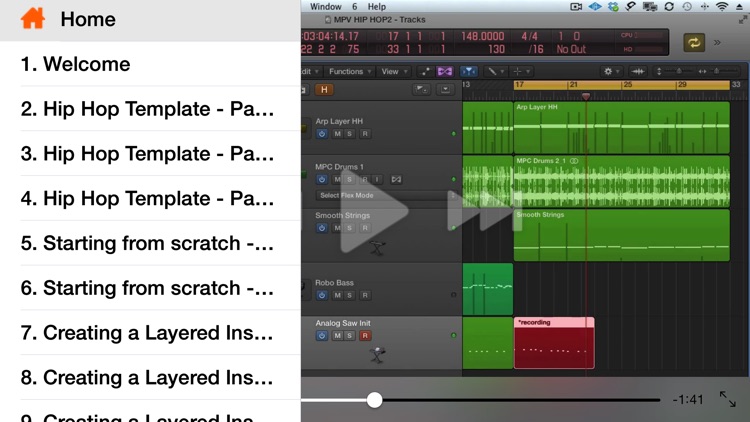
Task: Mute the Robo Bass track
Action: click(x=338, y=295)
